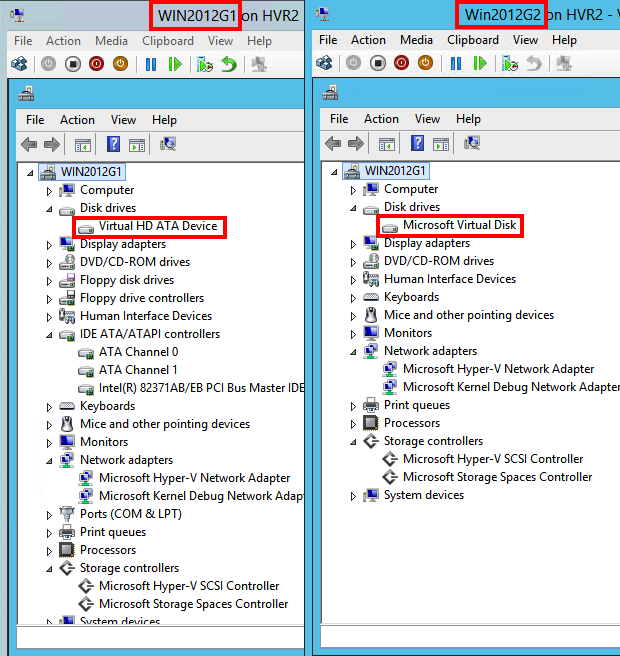620x656 pixels.
Task: Click the Turn Off stop button in WIN2012G1 toolbar
Action: point(73,64)
